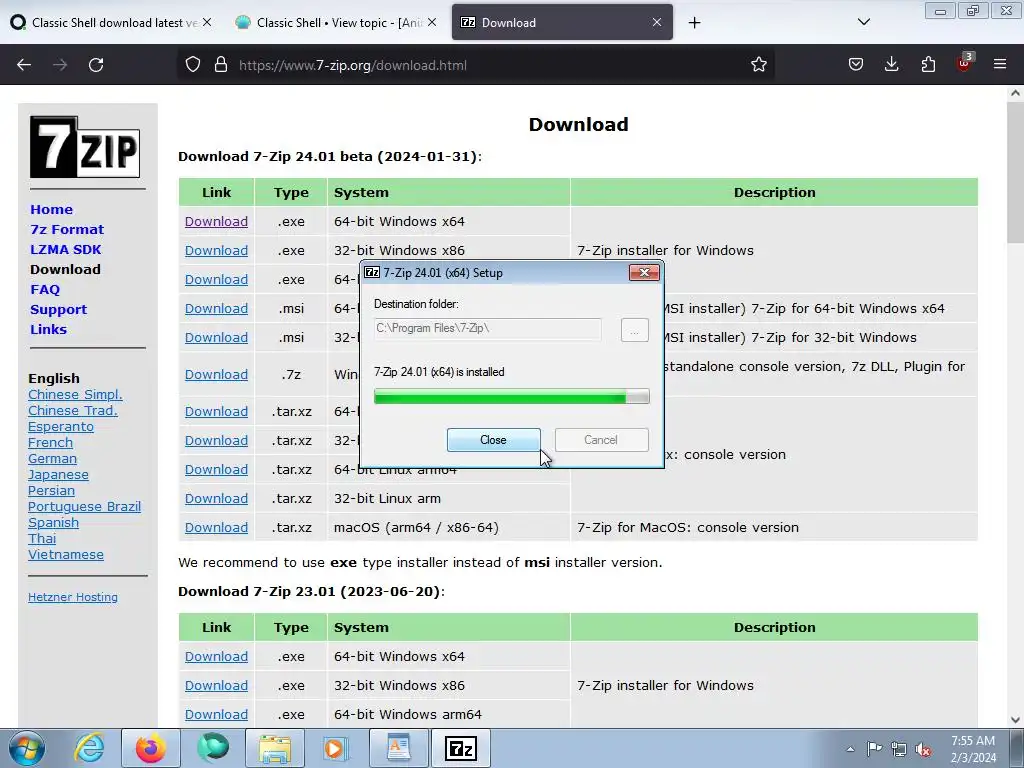
Task: Expand the list all tabs chevron
Action: [x=863, y=22]
